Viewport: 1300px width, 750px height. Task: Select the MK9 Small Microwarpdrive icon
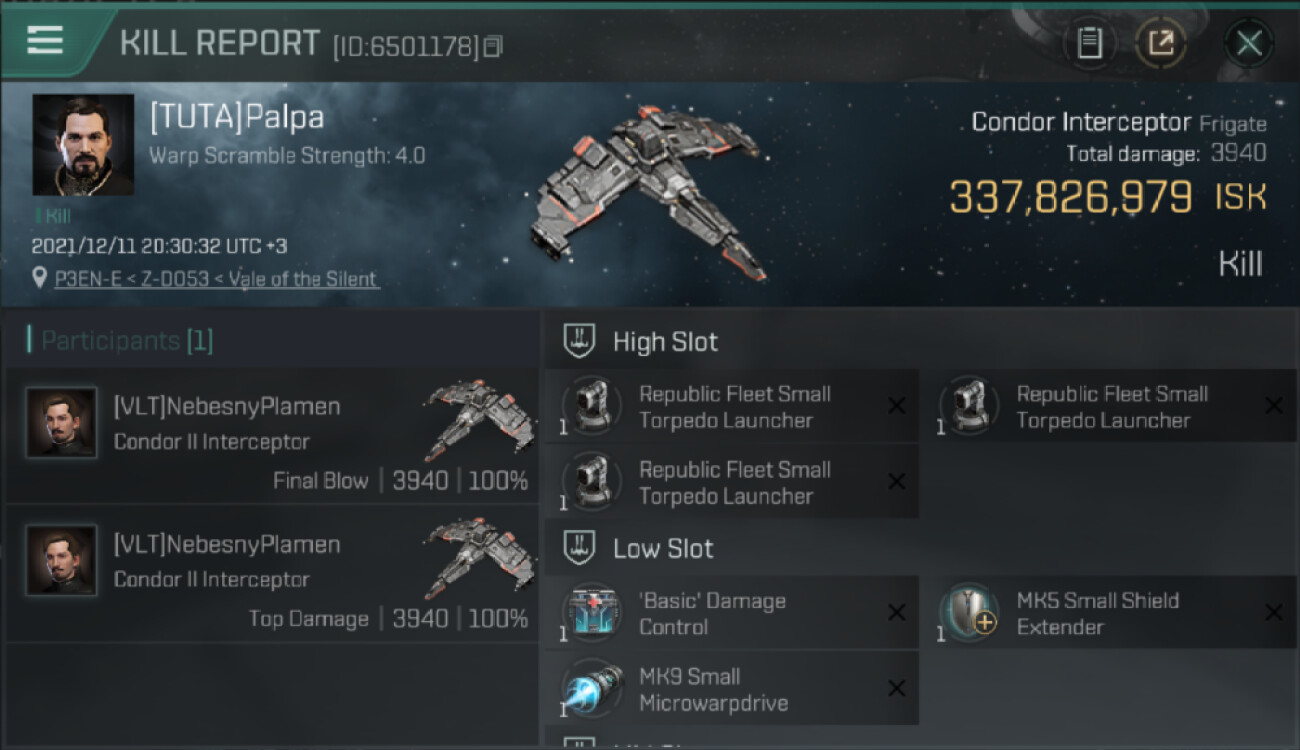tap(592, 688)
